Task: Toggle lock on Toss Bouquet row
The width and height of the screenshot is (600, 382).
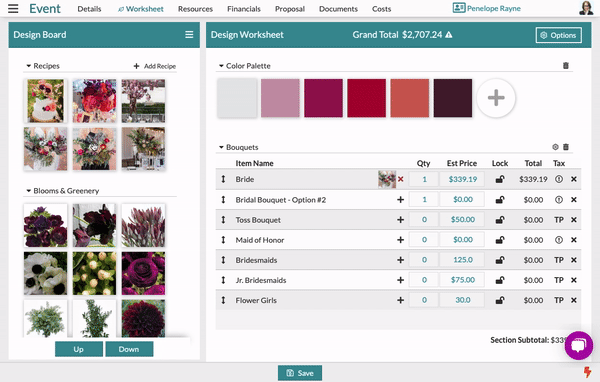Action: click(500, 220)
